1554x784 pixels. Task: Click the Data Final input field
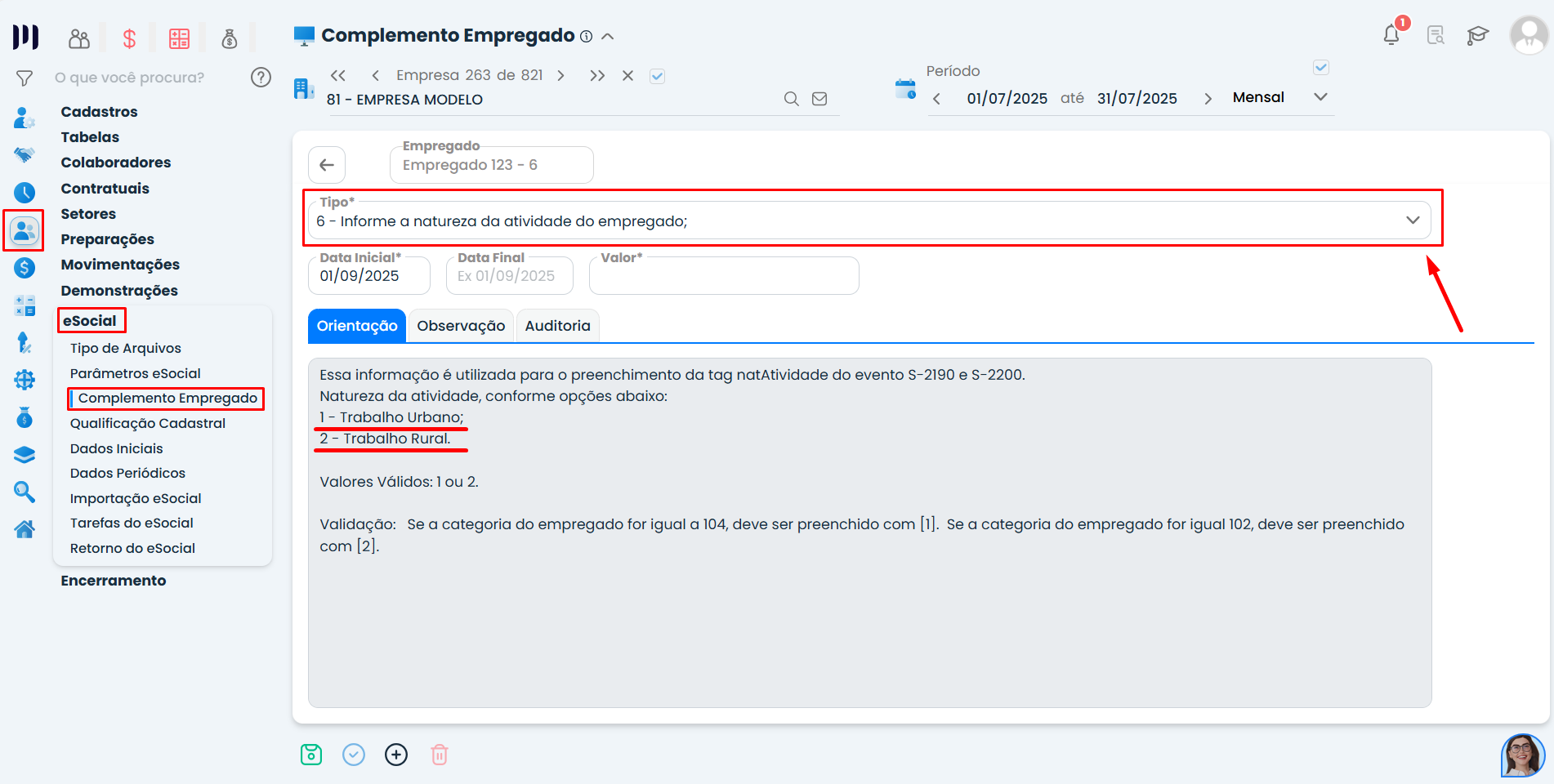[x=510, y=276]
